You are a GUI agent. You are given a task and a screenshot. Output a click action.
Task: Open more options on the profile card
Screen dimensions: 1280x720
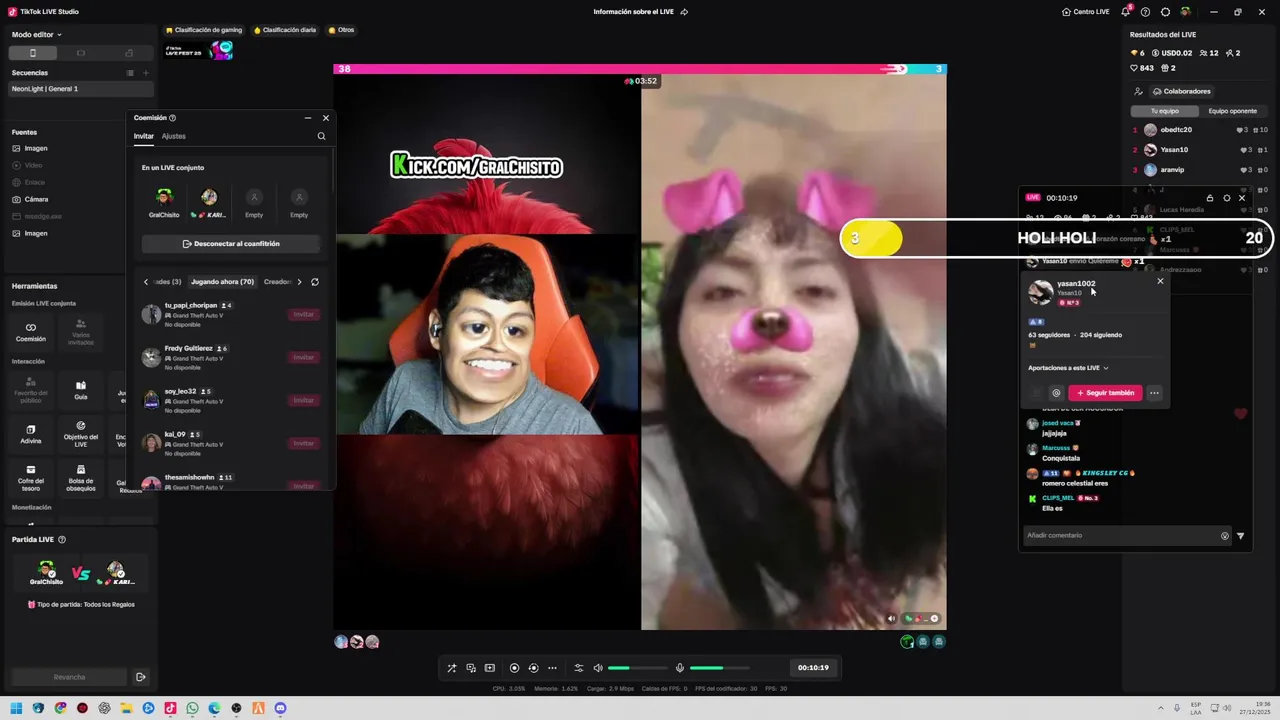[1154, 393]
